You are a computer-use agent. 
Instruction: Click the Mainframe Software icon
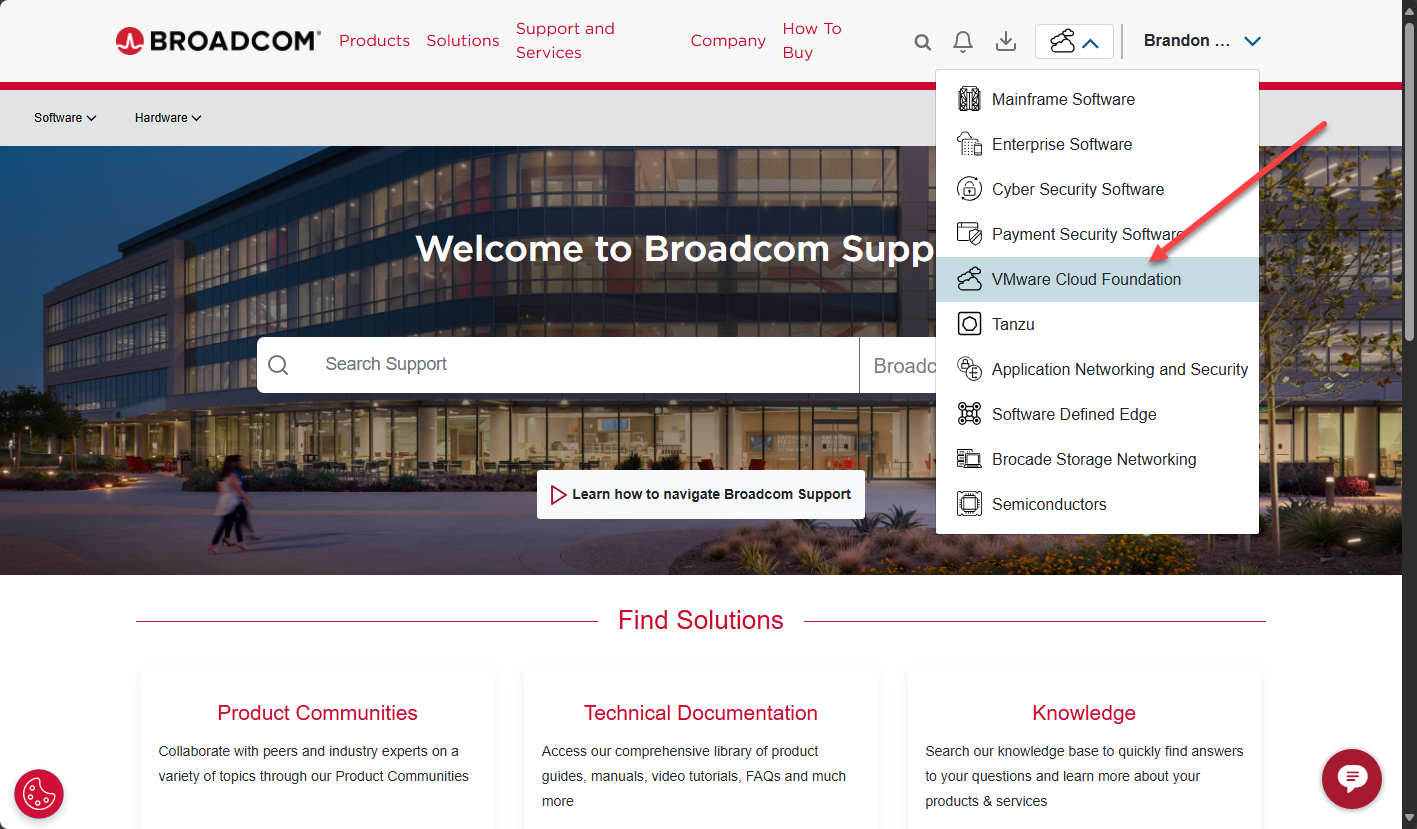click(x=969, y=99)
